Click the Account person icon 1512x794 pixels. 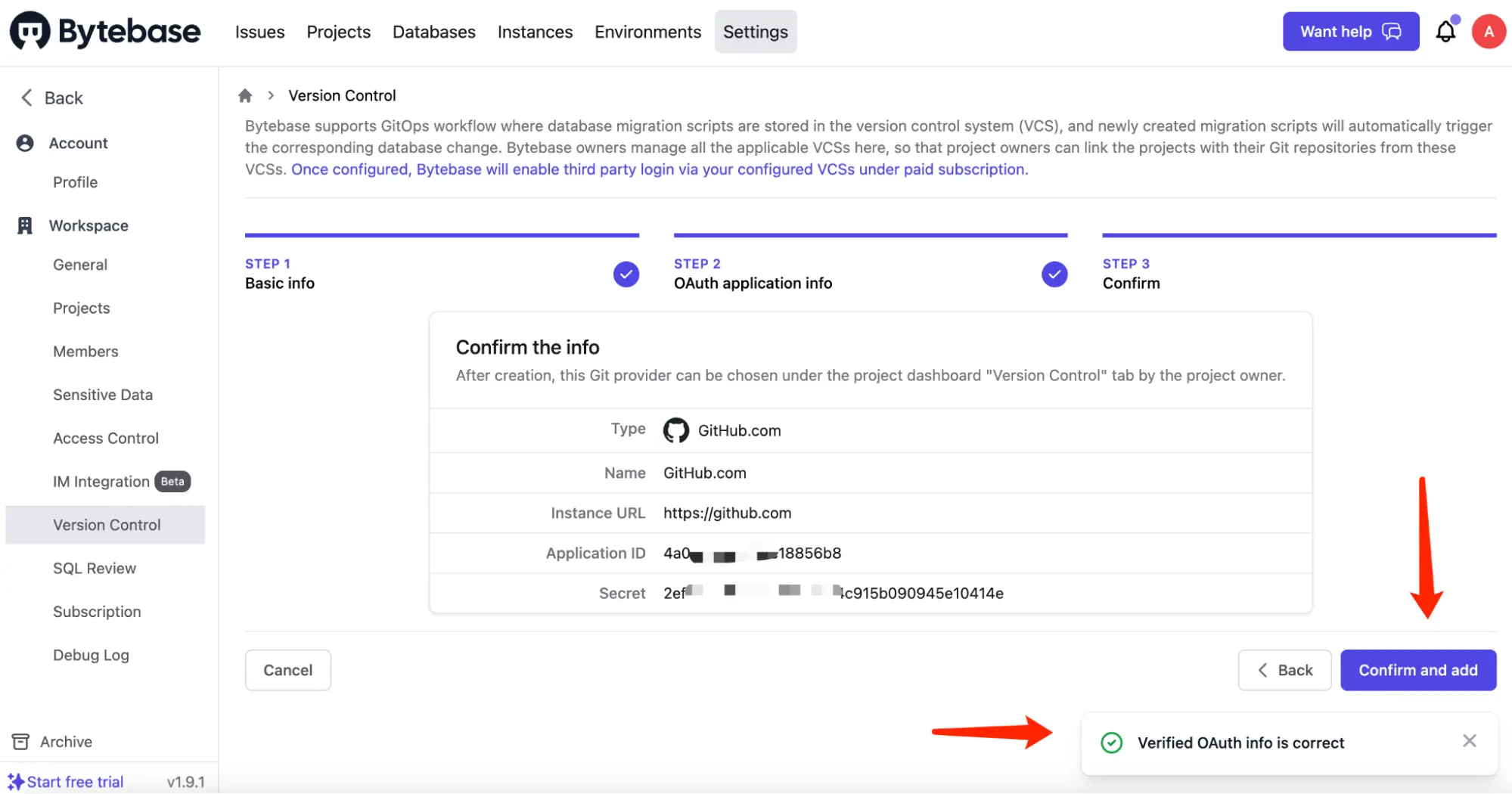(25, 143)
